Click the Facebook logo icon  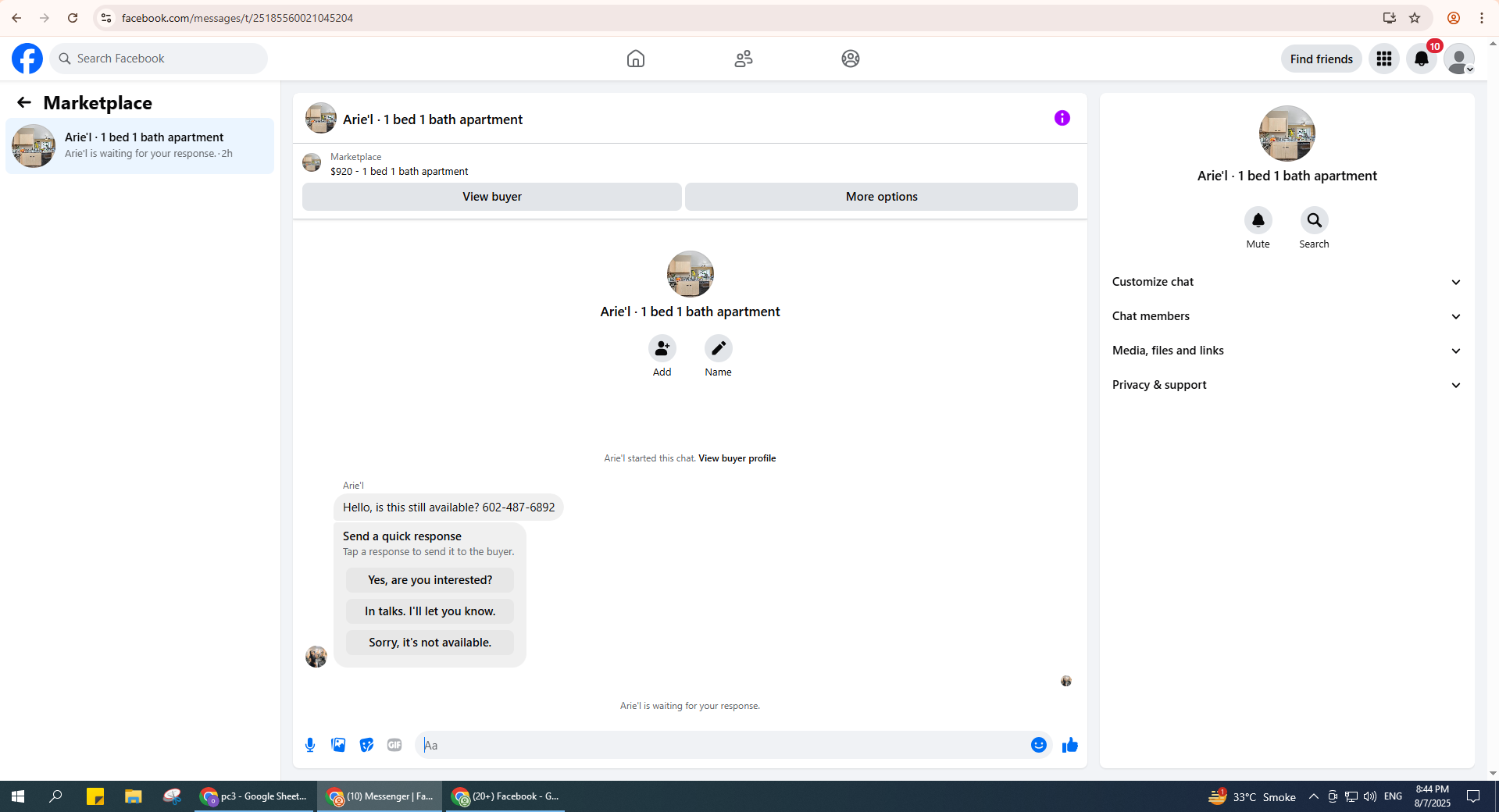(27, 59)
